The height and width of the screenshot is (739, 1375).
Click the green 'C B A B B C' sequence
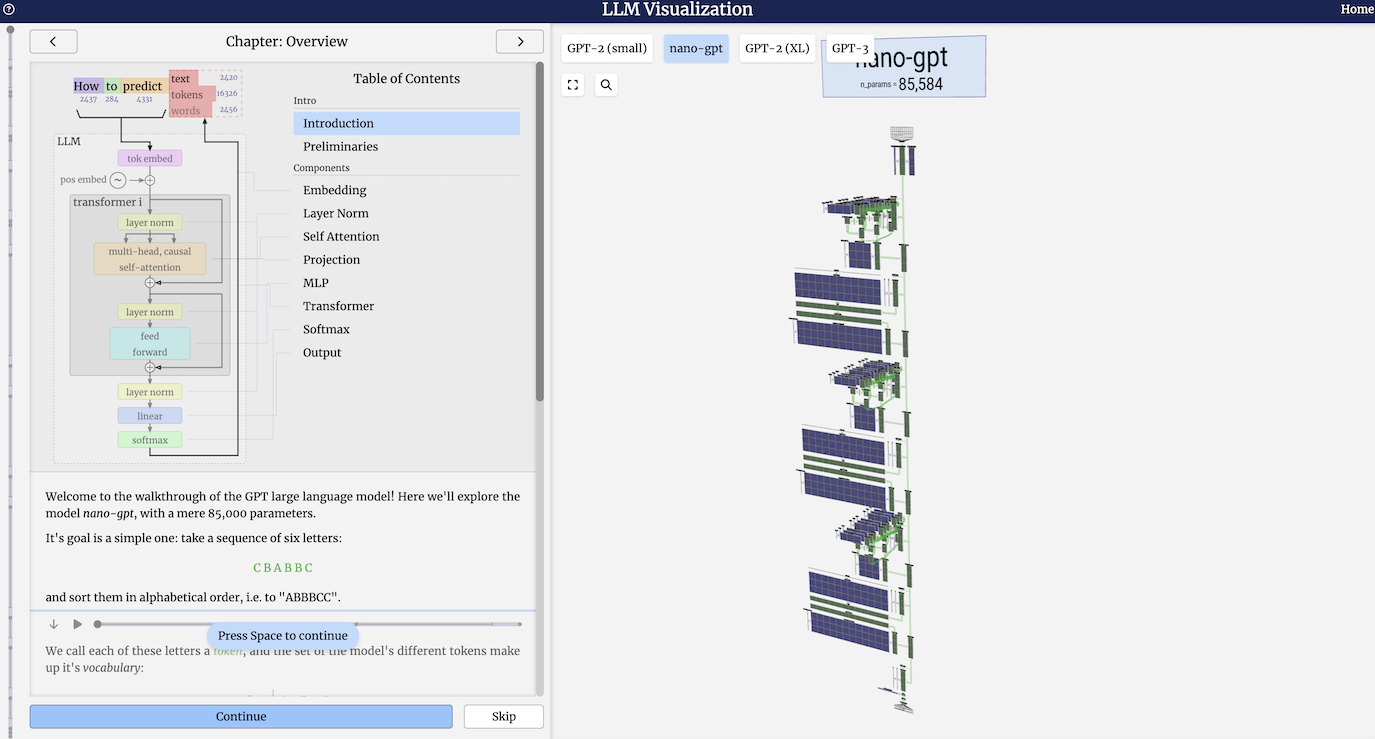[283, 567]
